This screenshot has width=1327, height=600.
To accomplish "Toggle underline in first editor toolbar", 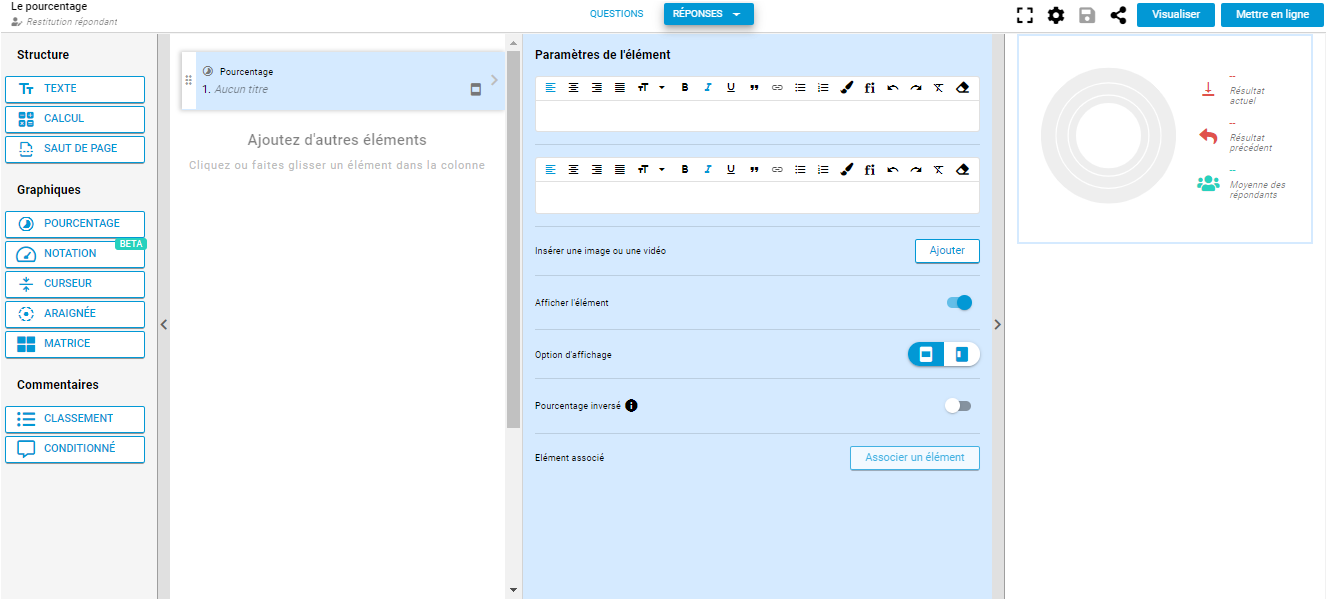I will click(731, 87).
